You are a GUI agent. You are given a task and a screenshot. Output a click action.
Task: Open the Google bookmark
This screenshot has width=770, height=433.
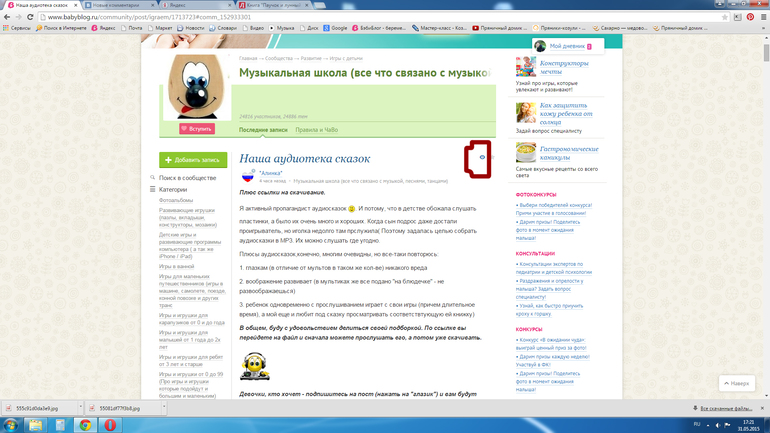[335, 28]
